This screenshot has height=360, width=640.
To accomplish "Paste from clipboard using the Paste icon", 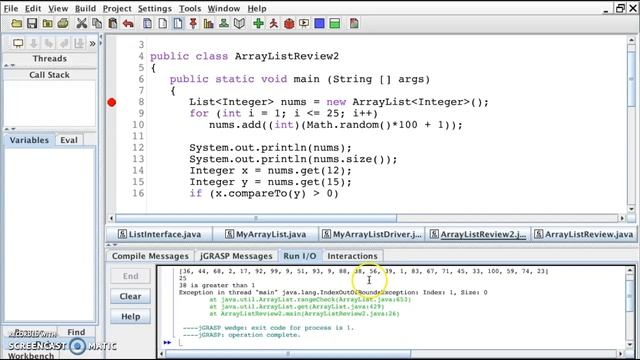I will point(113,24).
